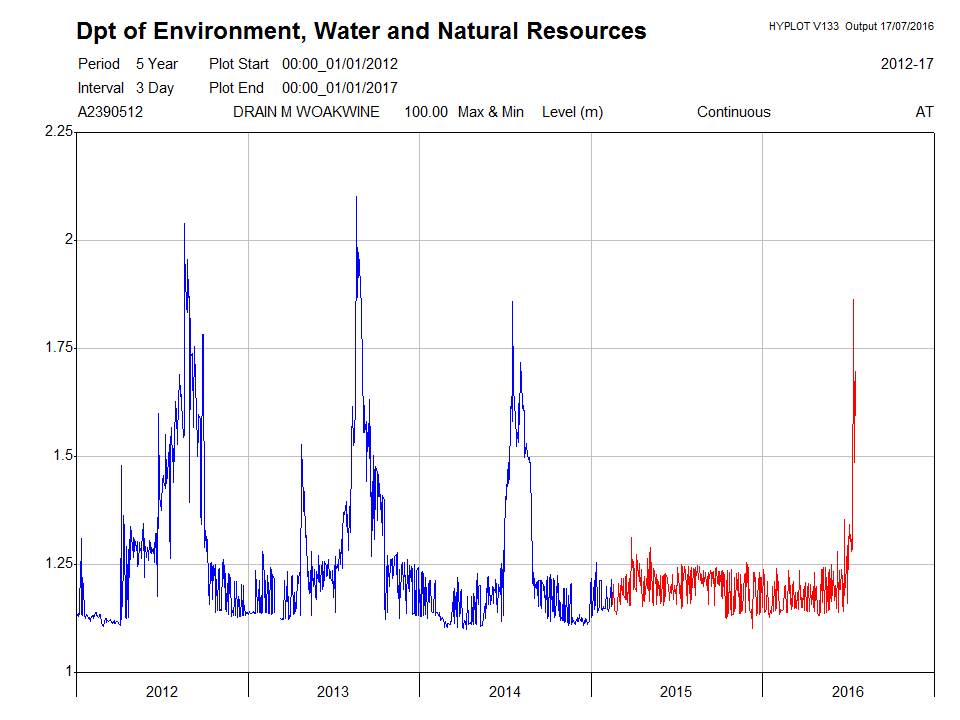Click the DRAIN M WOAKWINE site name
The width and height of the screenshot is (960, 720).
(306, 112)
